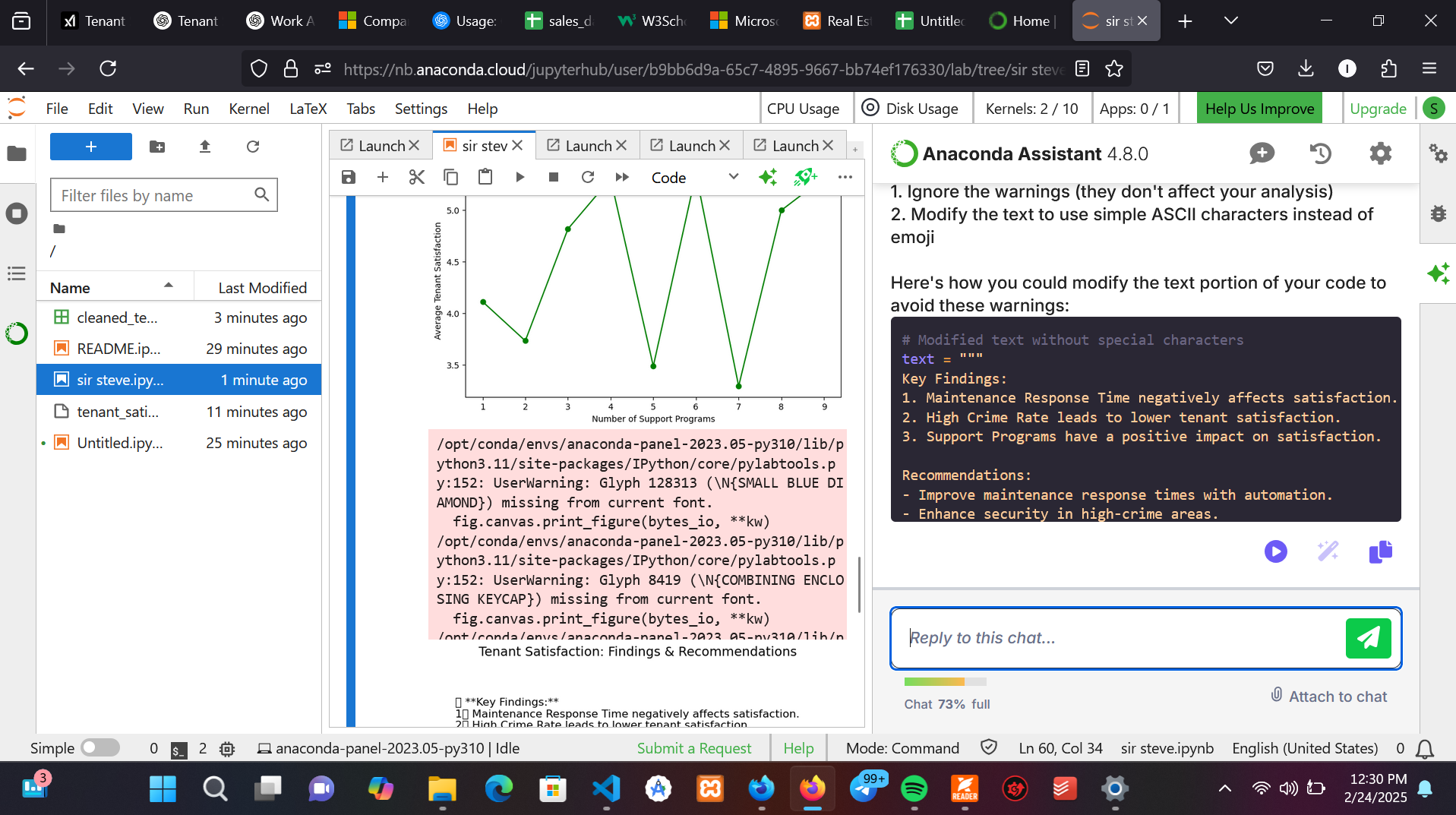The width and height of the screenshot is (1456, 815).
Task: Cut the selected cell with scissors icon
Action: coord(416,177)
